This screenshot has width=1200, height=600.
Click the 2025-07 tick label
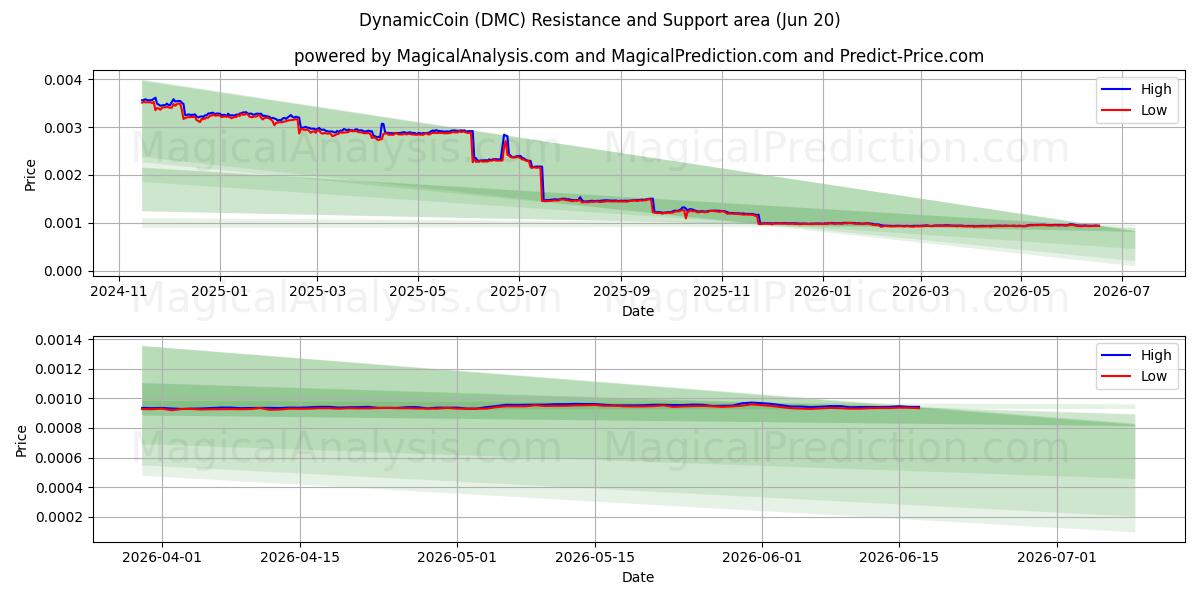pos(519,291)
